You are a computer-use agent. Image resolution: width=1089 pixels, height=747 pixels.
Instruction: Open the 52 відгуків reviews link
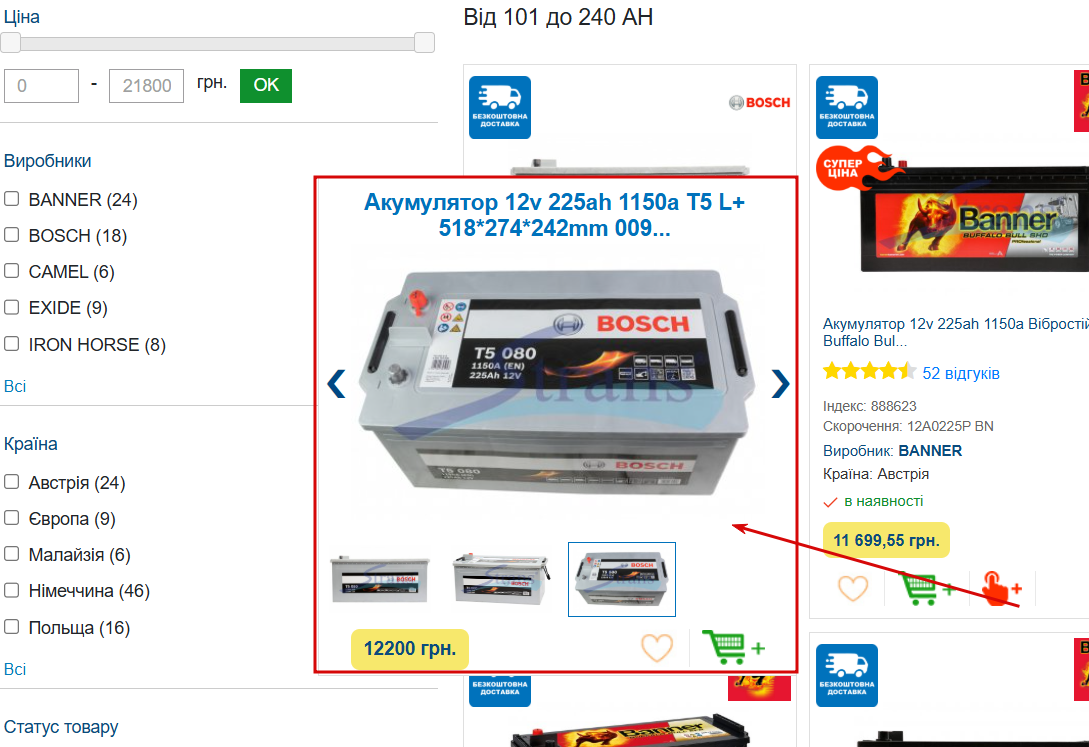[961, 374]
